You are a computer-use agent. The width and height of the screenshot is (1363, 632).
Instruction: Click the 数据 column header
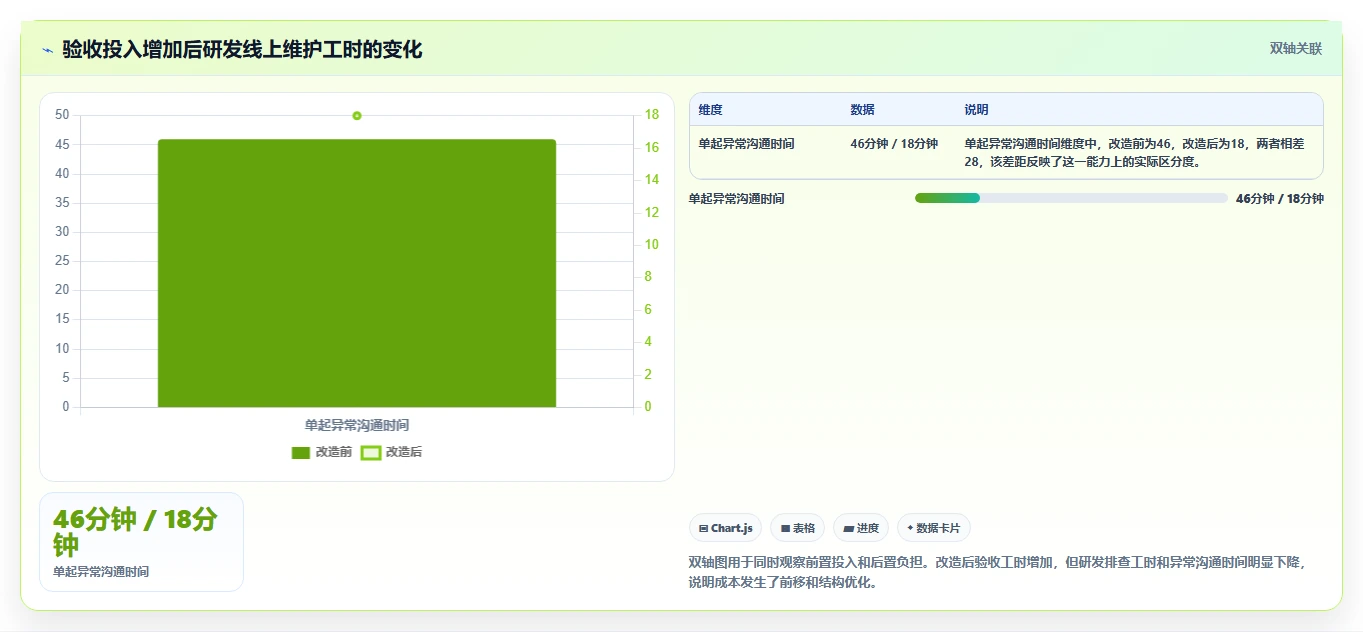tap(863, 110)
